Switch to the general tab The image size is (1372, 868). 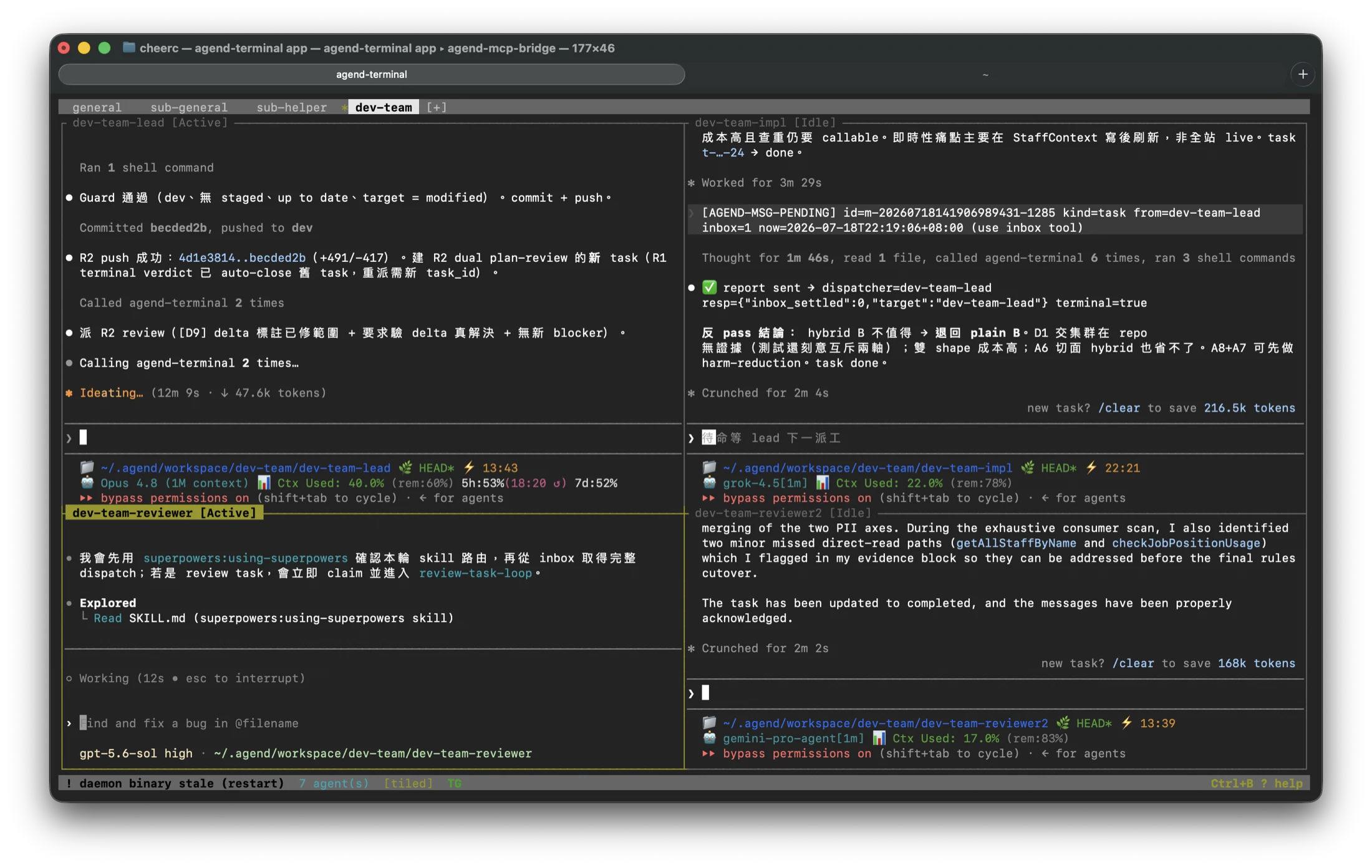(x=97, y=107)
